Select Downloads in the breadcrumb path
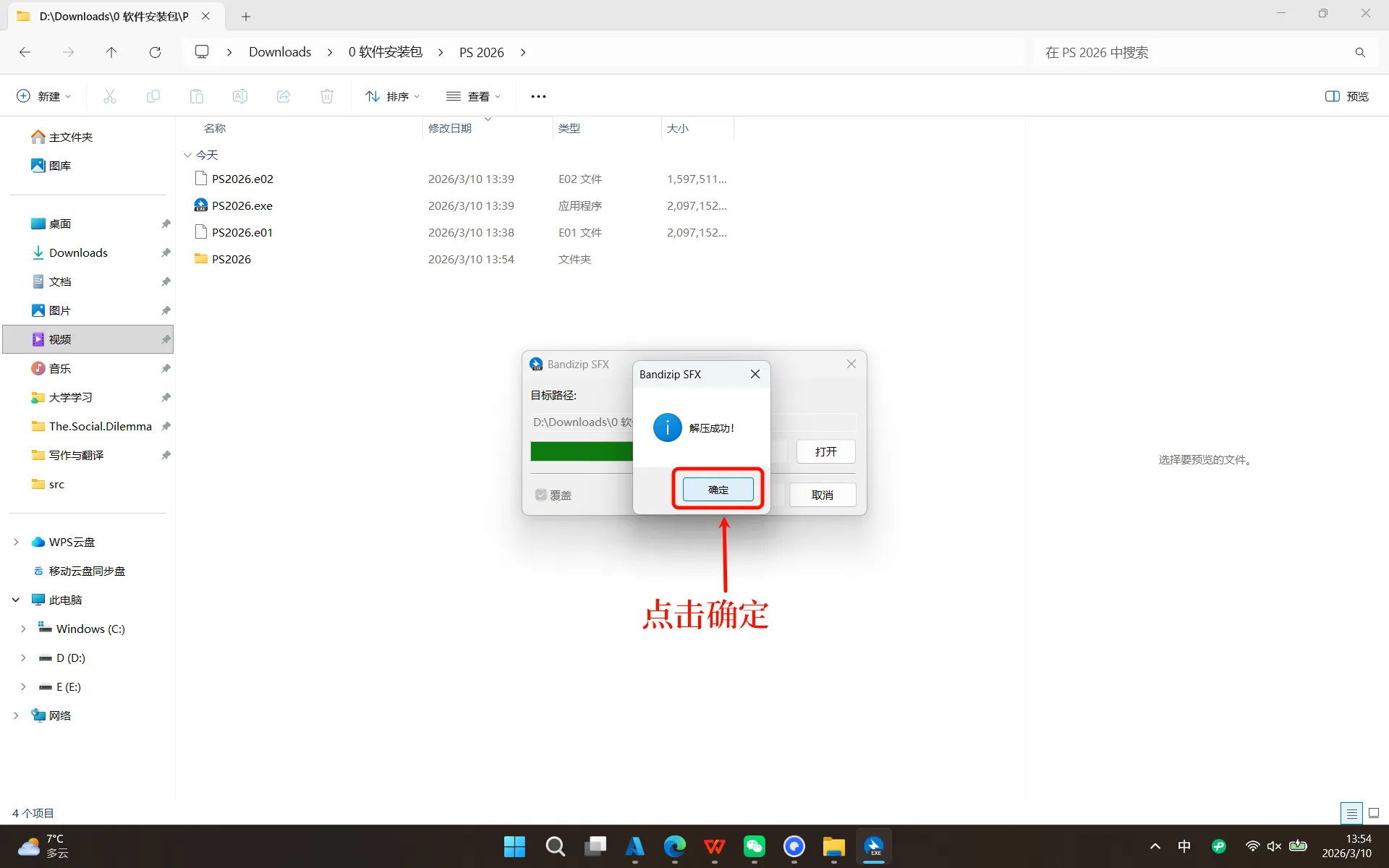This screenshot has width=1389, height=868. [x=280, y=52]
